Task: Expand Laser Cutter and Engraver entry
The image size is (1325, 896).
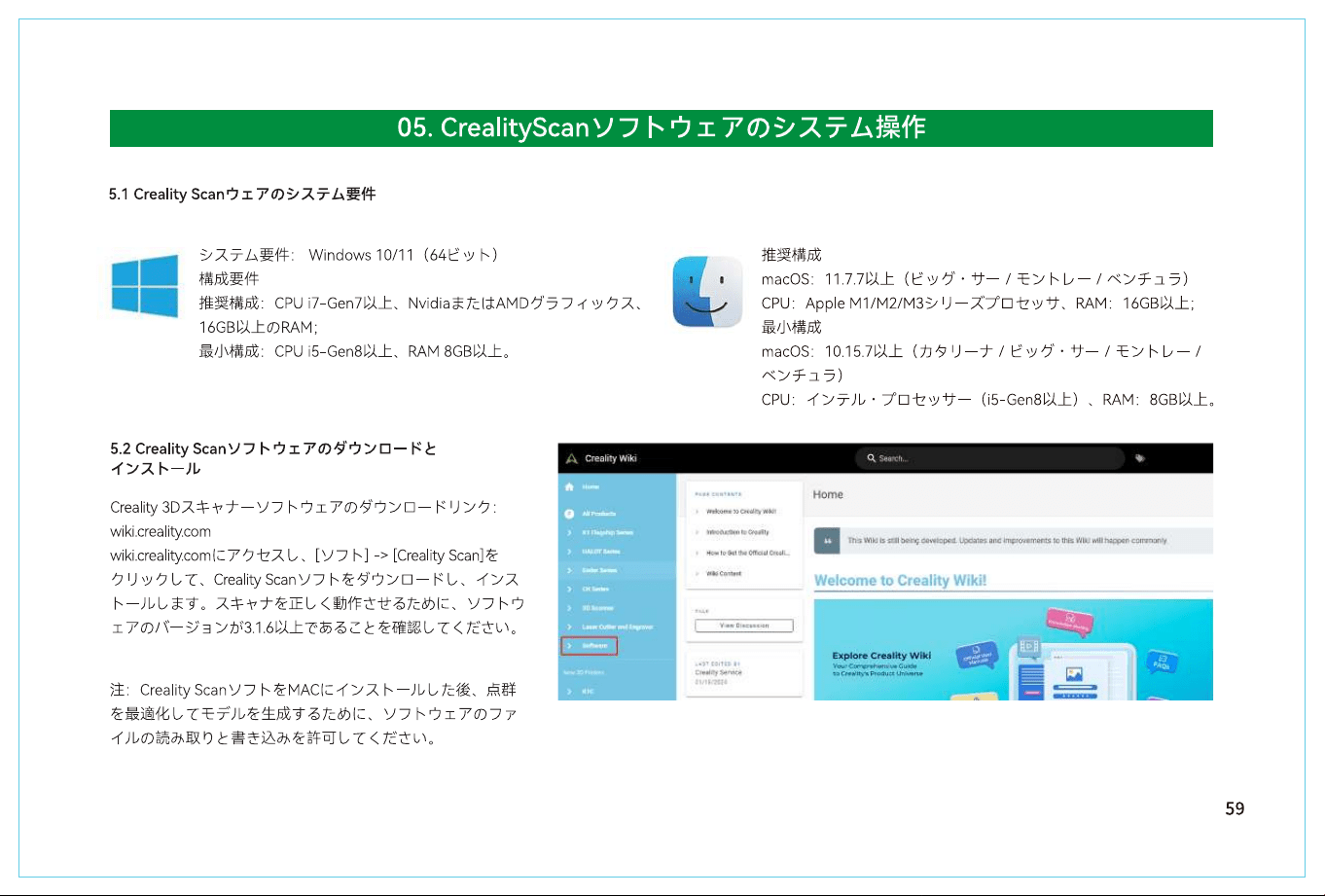Action: [618, 627]
